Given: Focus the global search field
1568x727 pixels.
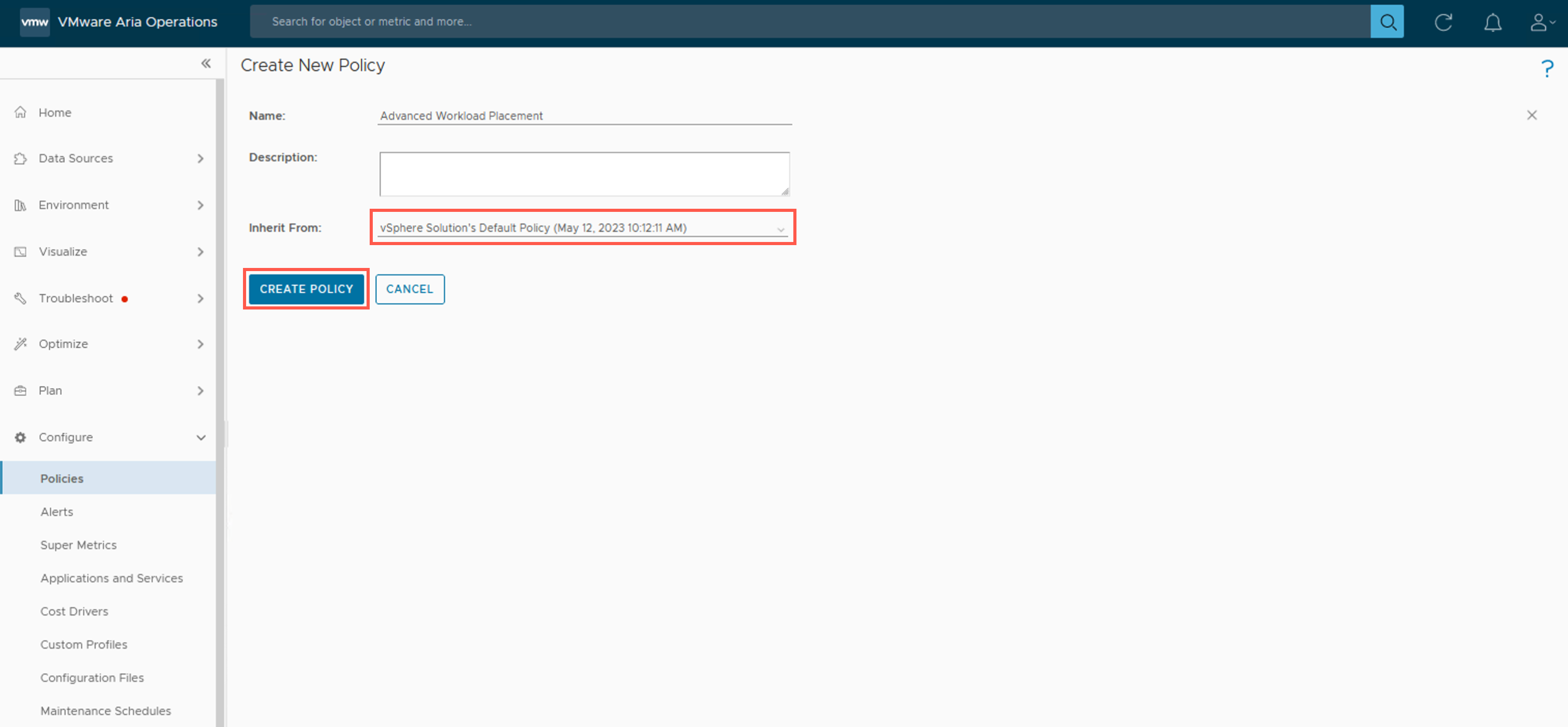Looking at the screenshot, I should pyautogui.click(x=809, y=22).
